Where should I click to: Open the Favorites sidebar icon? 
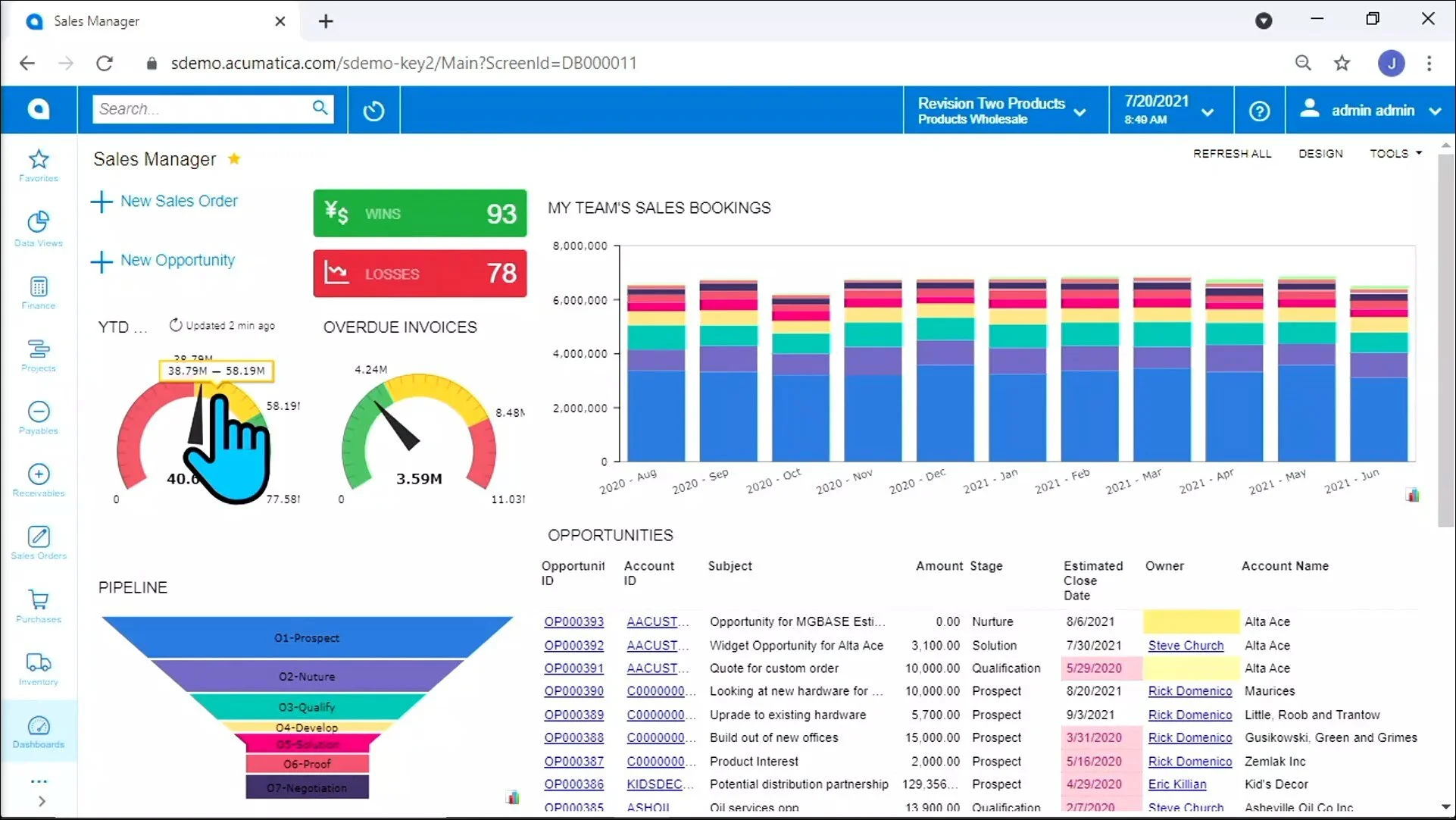coord(39,165)
